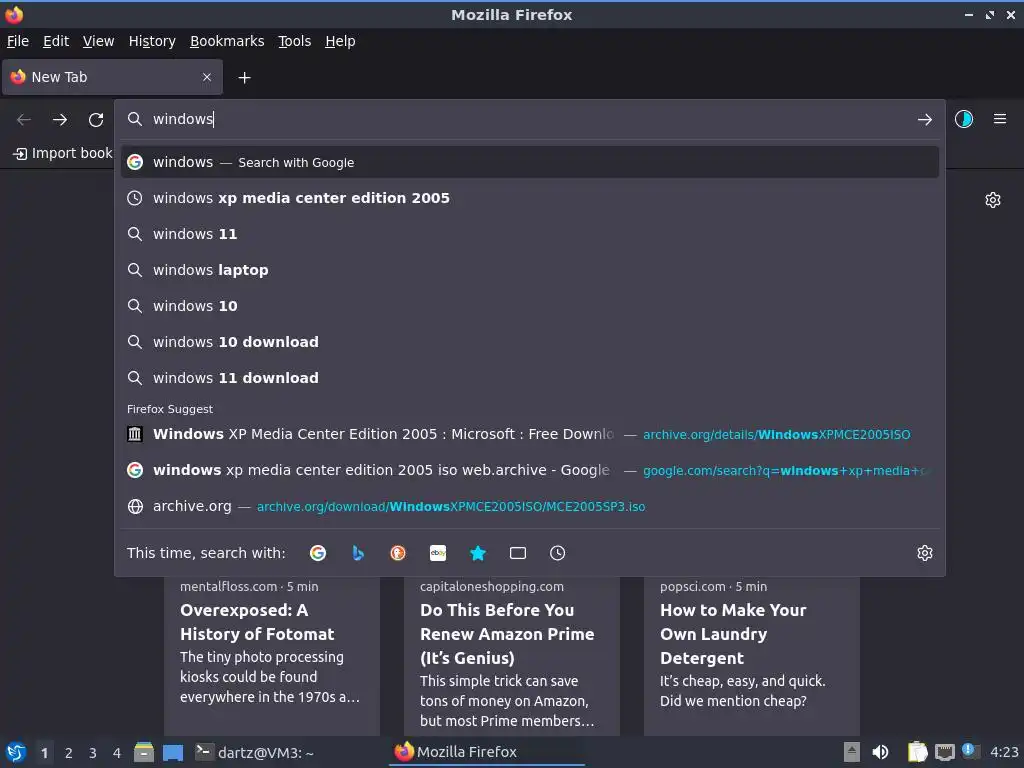Open the View menu
This screenshot has height=768, width=1024.
[99, 41]
